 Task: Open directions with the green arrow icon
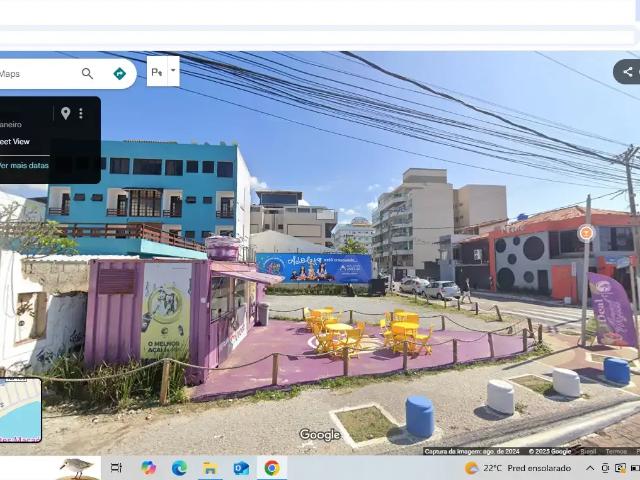pos(119,73)
